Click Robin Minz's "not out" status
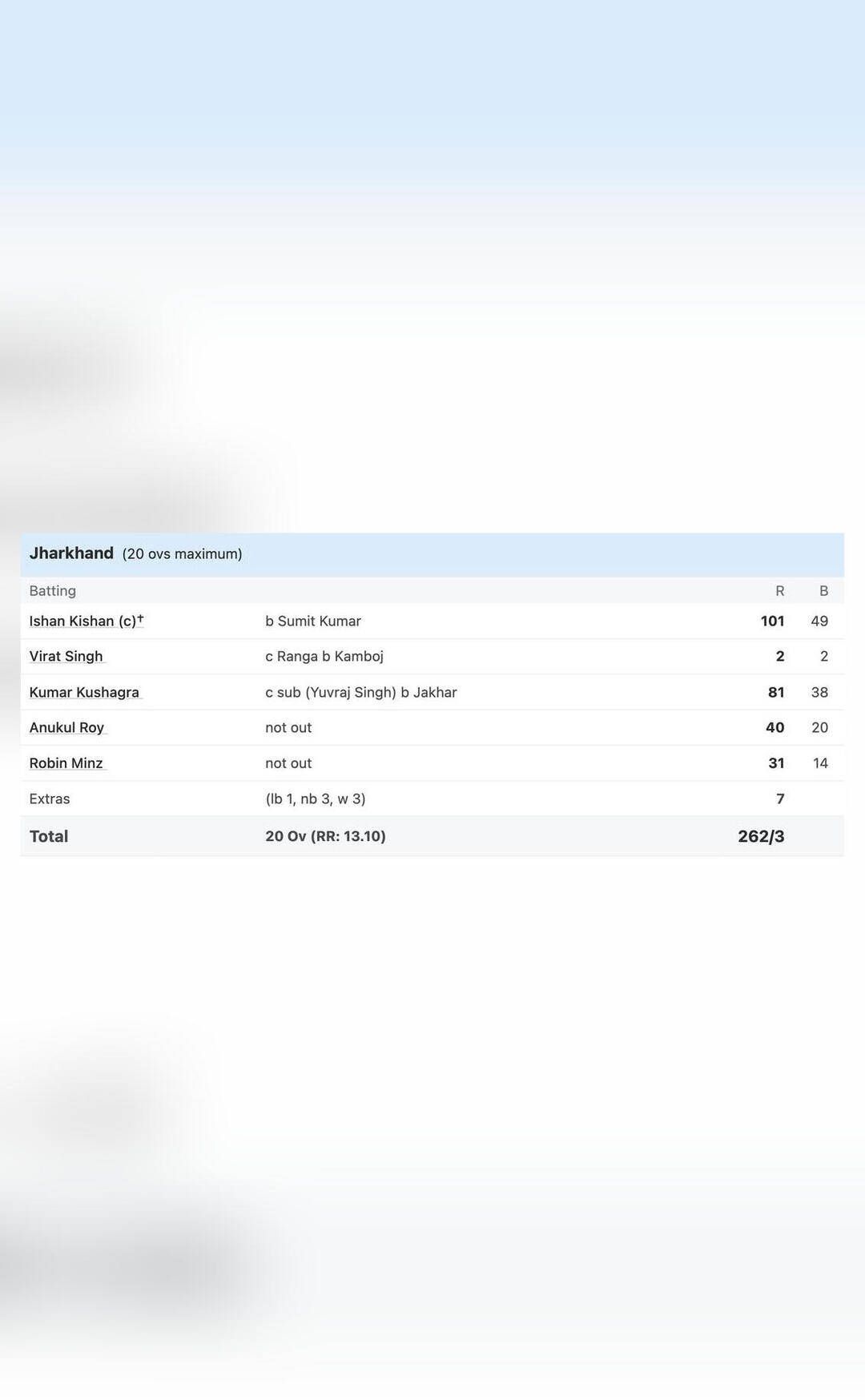 tap(288, 763)
